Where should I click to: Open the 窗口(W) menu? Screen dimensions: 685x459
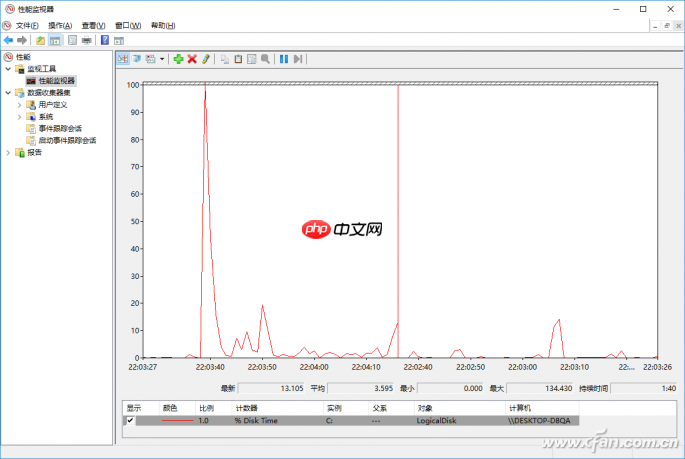click(128, 26)
